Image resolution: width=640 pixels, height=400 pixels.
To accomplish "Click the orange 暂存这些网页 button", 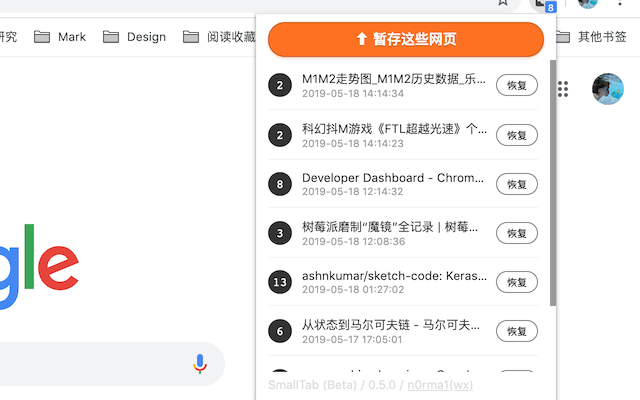I will [406, 39].
